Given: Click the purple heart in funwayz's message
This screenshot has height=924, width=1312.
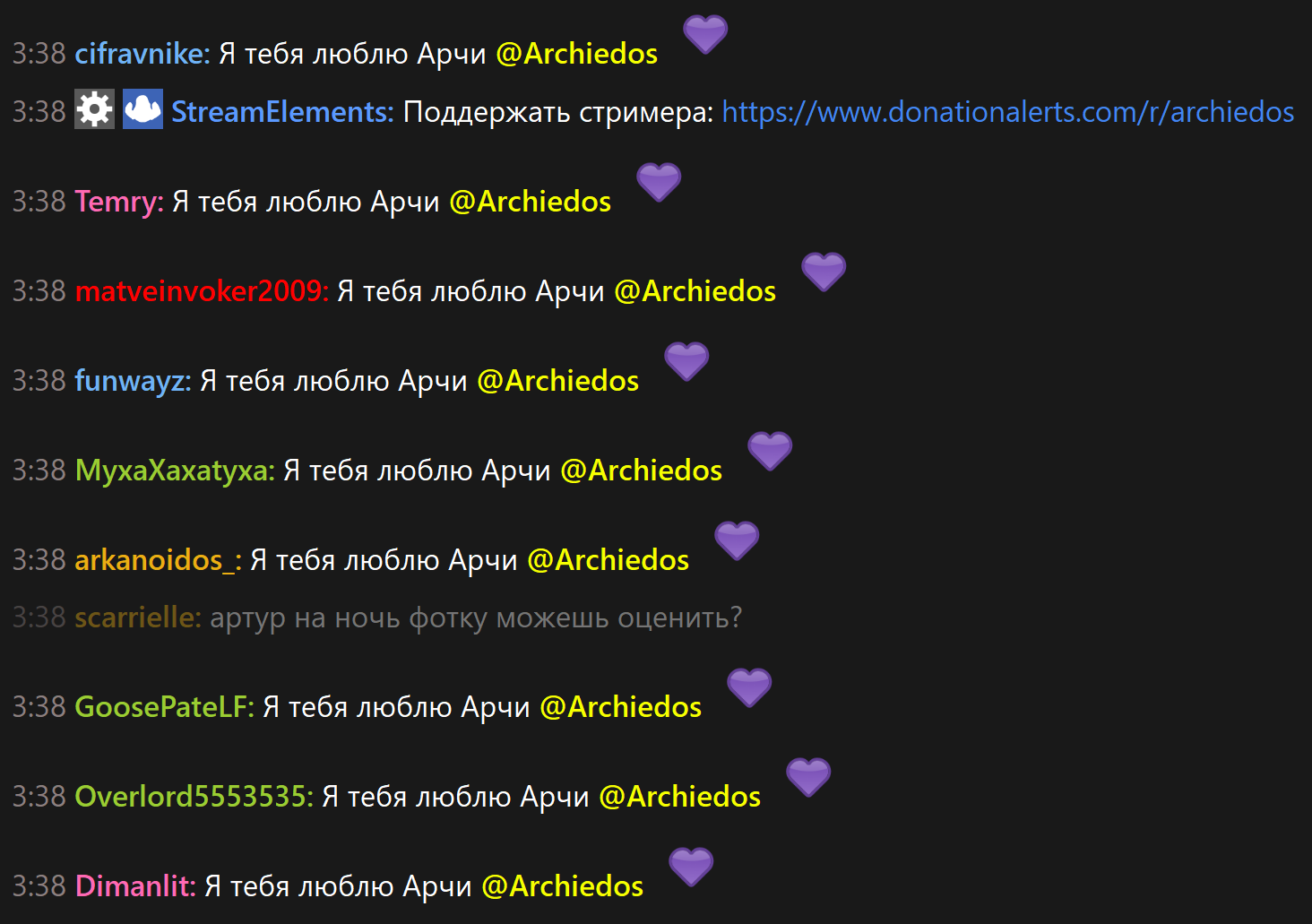Looking at the screenshot, I should click(686, 362).
